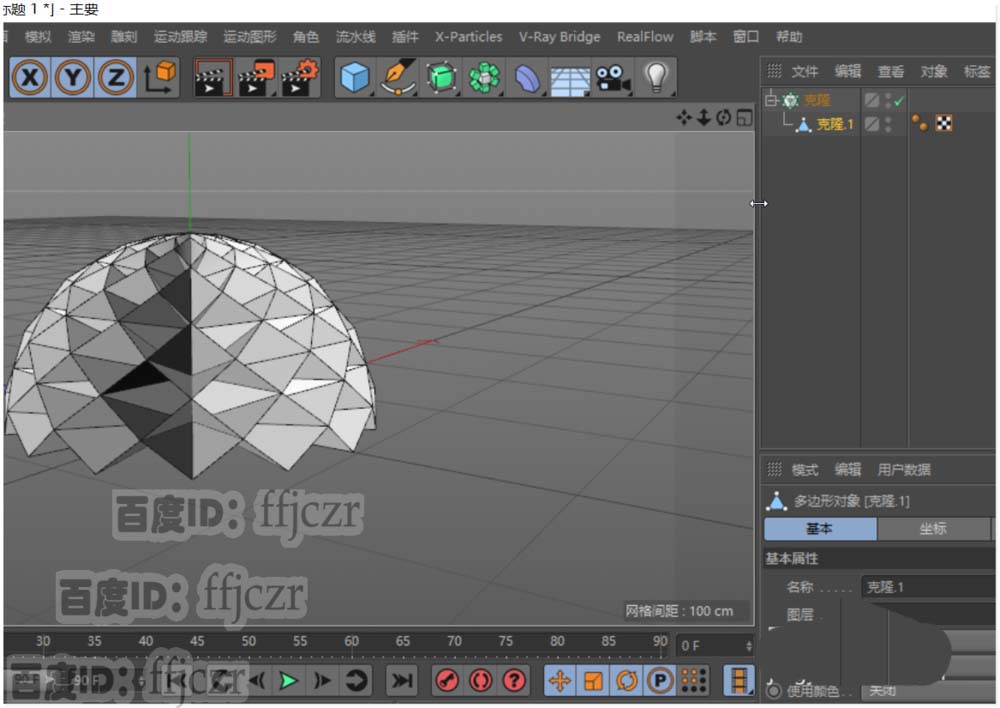Play the animation forward
Image resolution: width=1000 pixels, height=708 pixels.
point(288,681)
